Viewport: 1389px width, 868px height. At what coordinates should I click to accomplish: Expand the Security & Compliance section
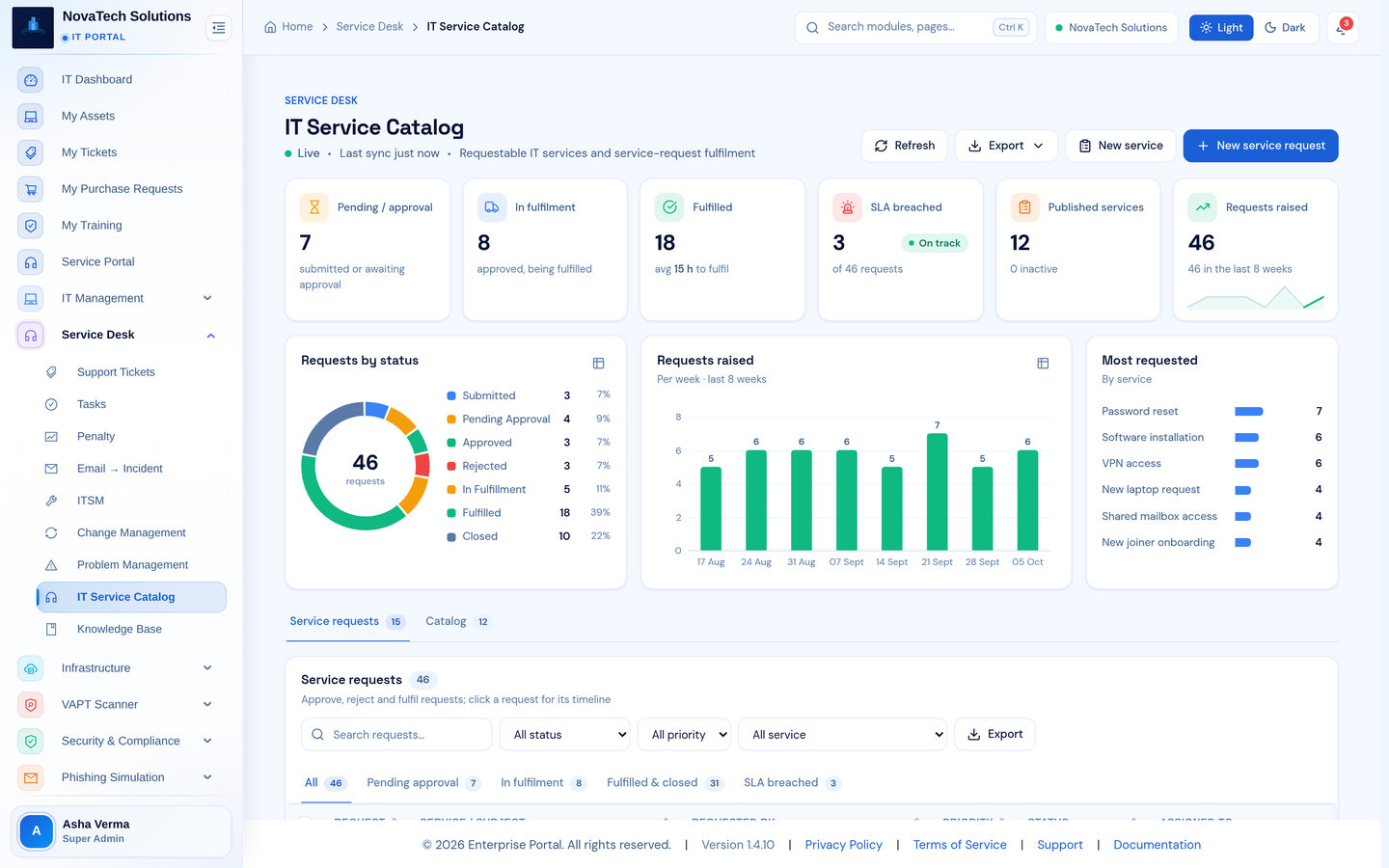tap(207, 742)
